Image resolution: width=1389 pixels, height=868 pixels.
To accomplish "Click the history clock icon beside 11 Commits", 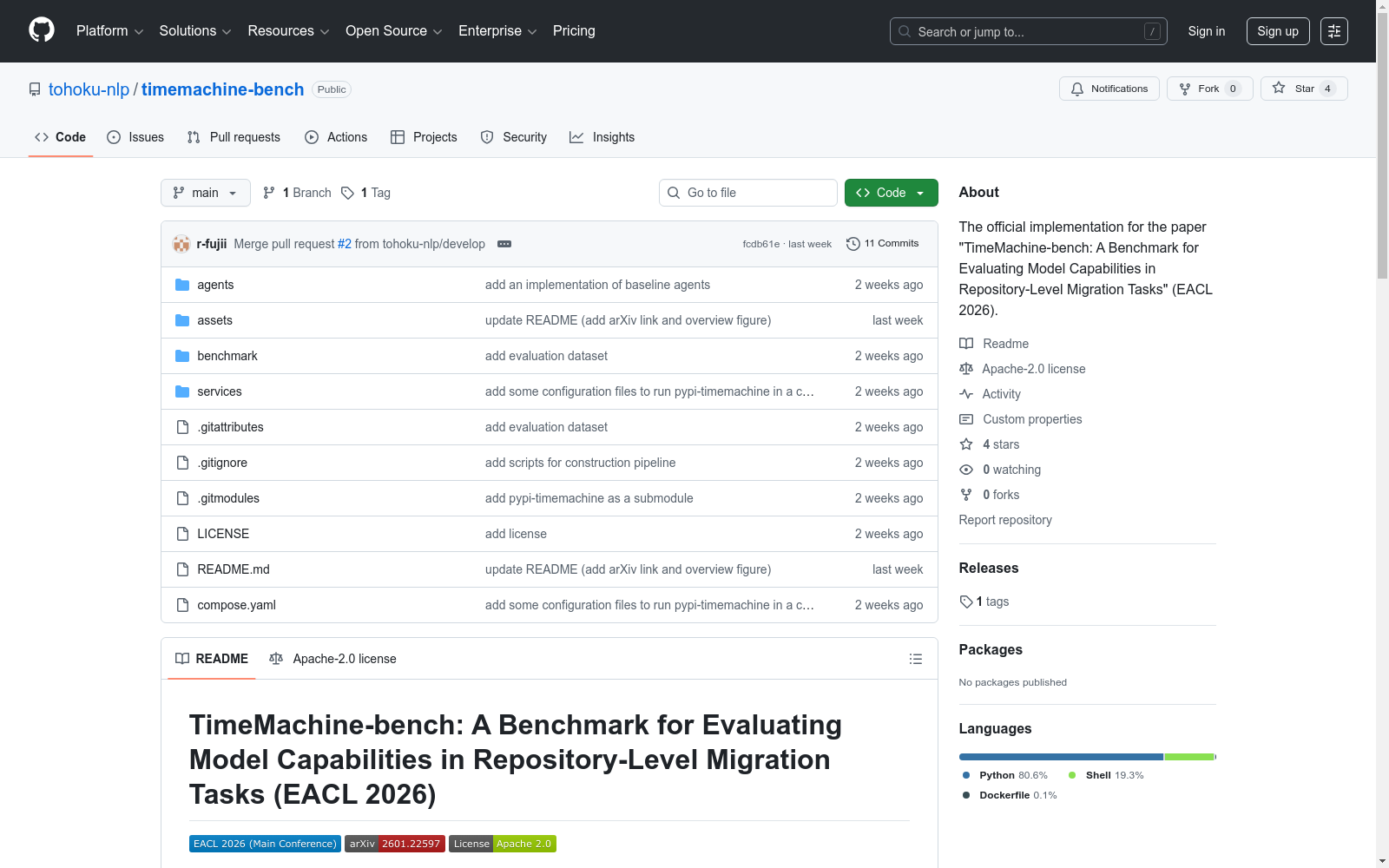I will (853, 244).
